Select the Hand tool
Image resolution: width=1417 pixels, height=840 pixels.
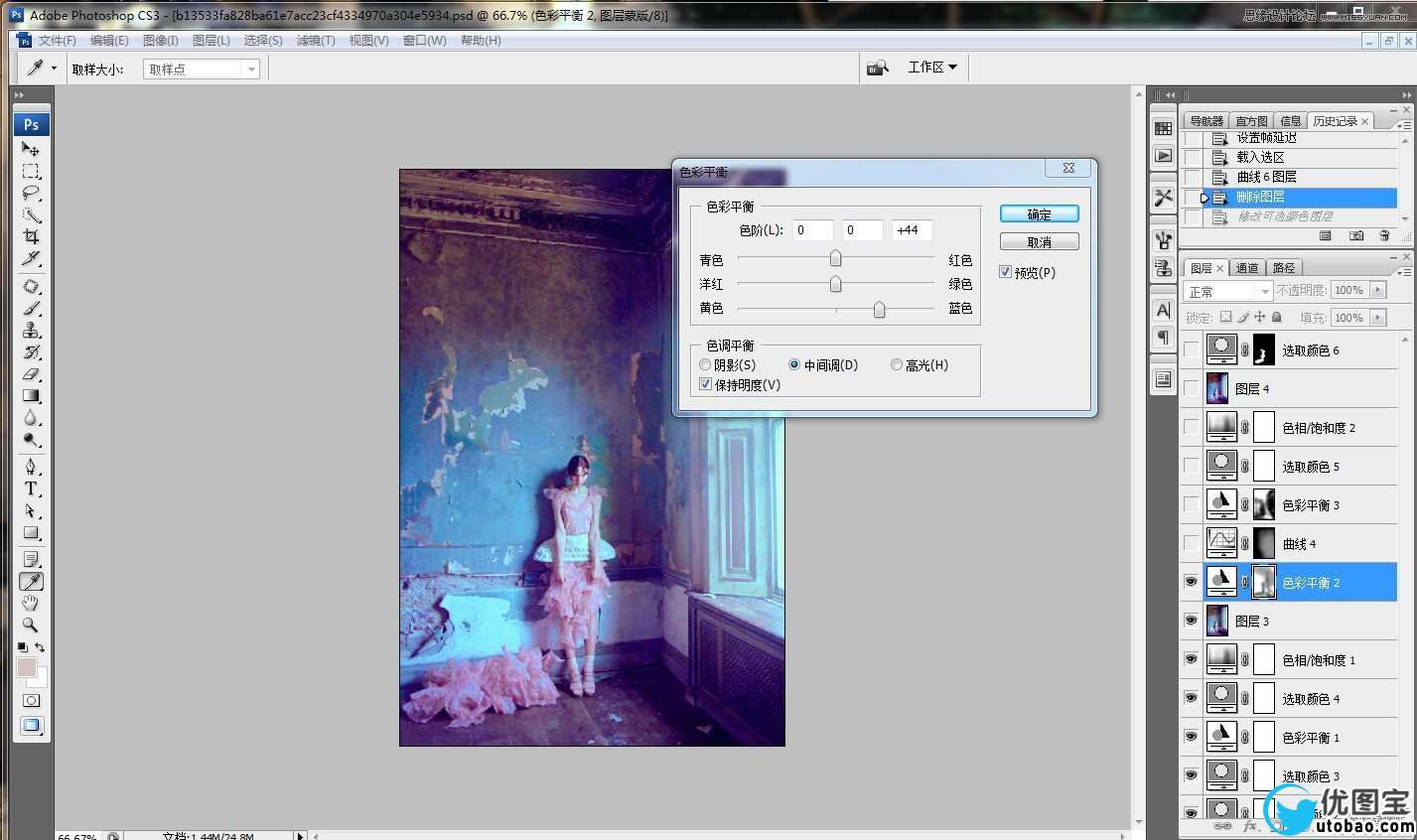31,603
